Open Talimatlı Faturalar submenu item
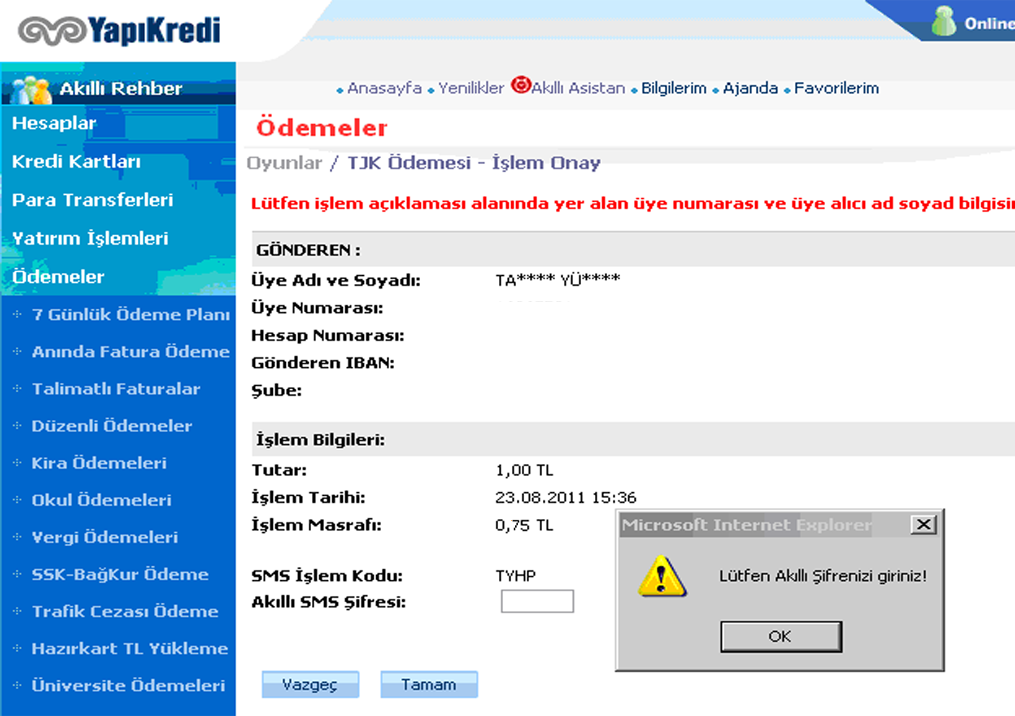The height and width of the screenshot is (716, 1015). 116,388
